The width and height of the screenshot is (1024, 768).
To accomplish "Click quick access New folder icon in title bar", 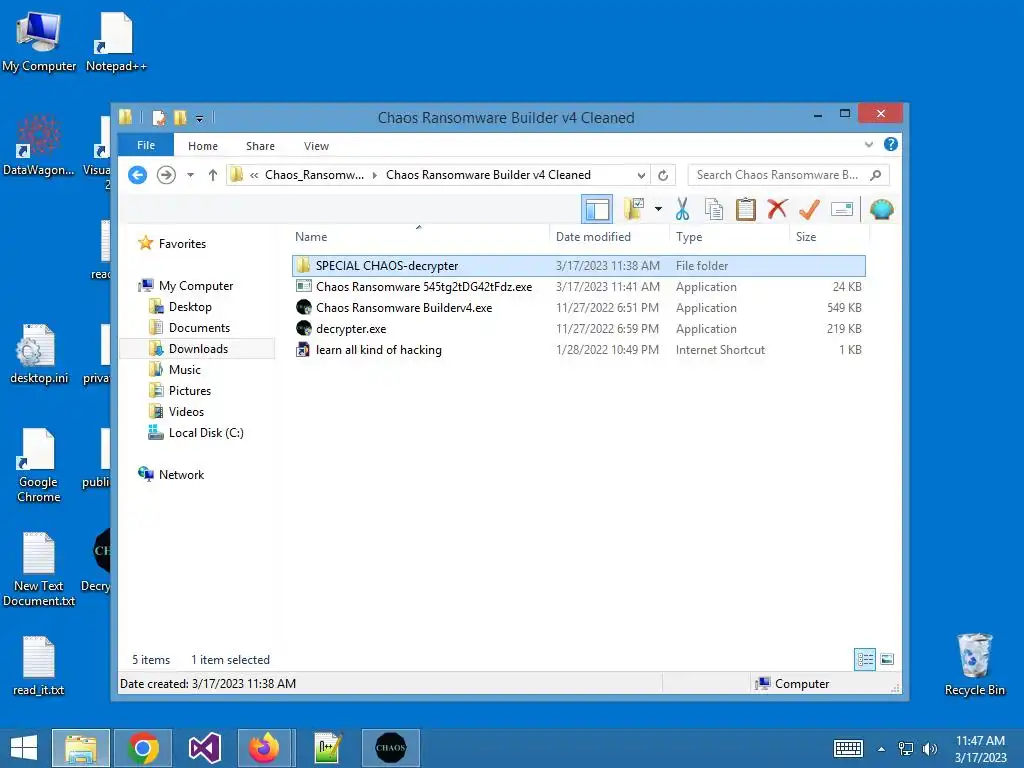I will (180, 118).
